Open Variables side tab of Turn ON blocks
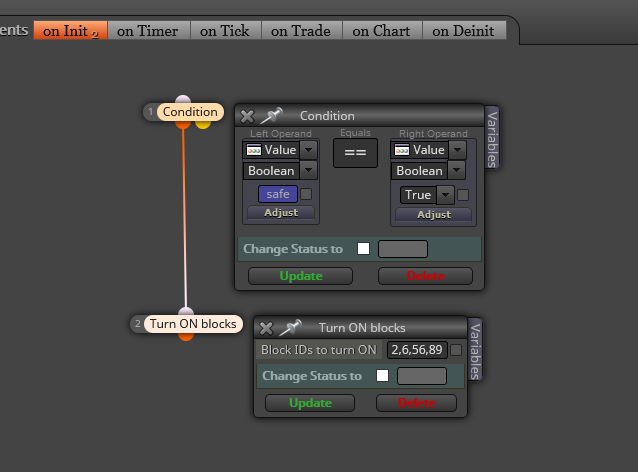Viewport: 638px width, 472px height. (x=475, y=351)
